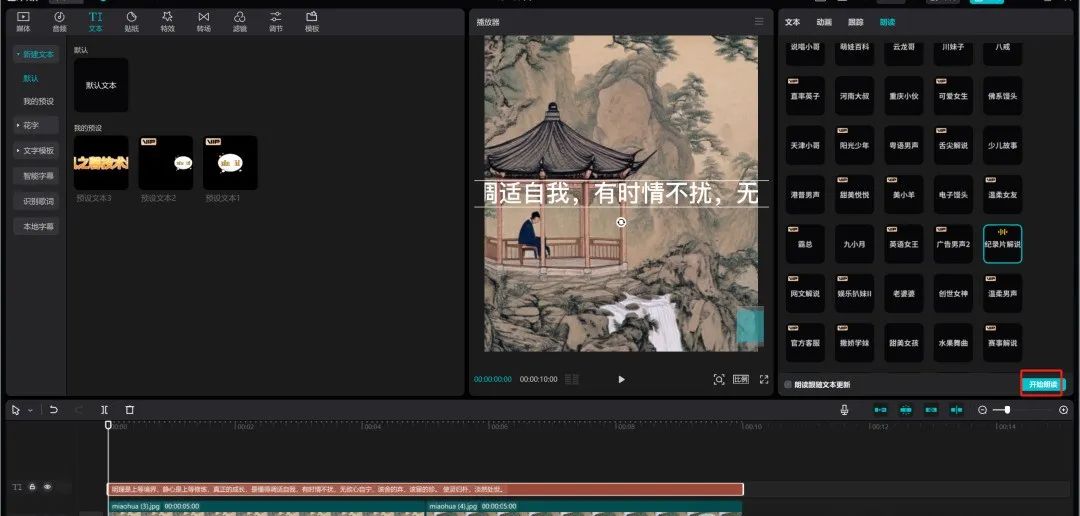Collapse the 新建文本 section

(x=36, y=54)
